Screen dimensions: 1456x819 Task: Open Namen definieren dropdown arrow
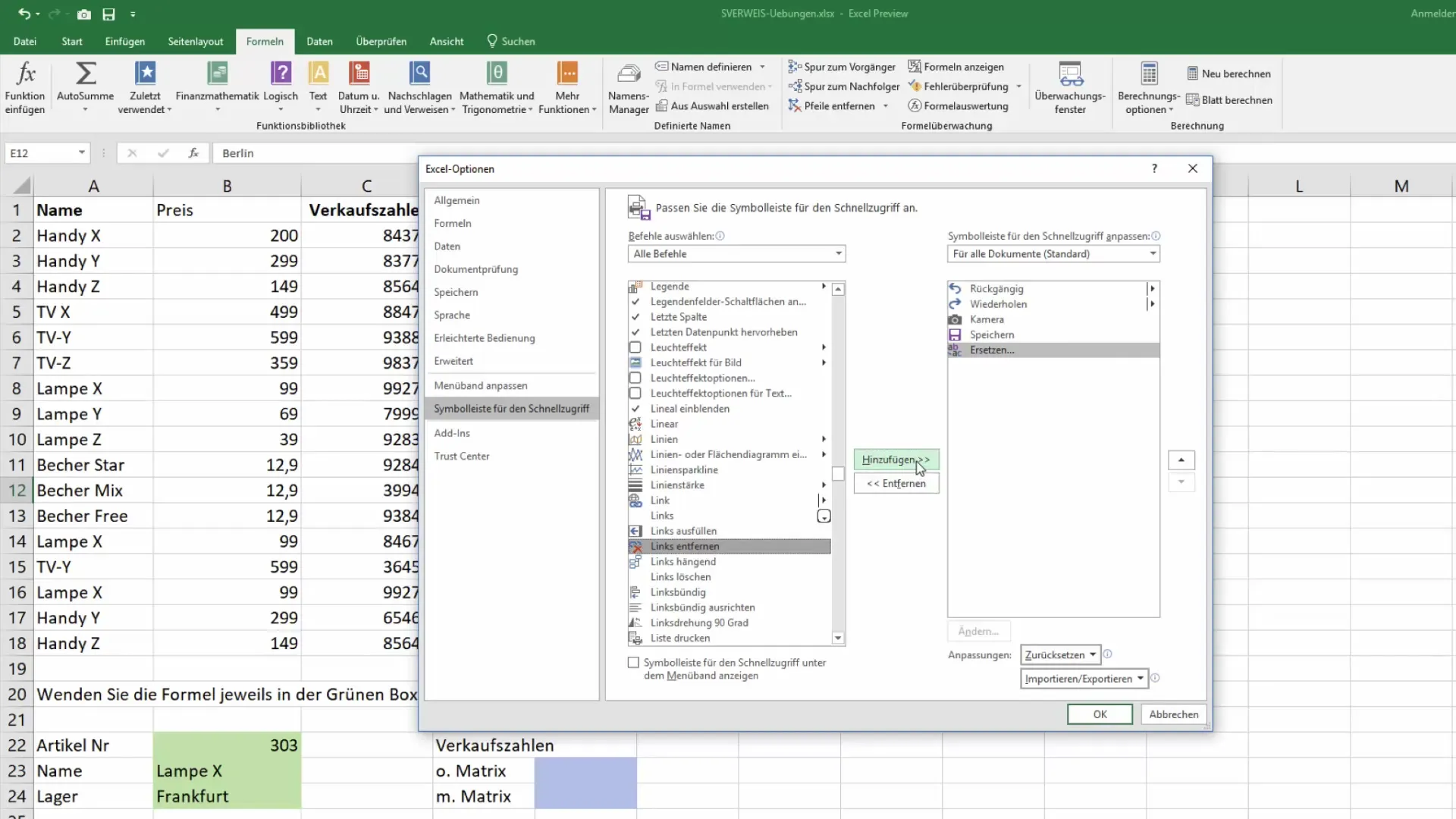click(x=762, y=67)
